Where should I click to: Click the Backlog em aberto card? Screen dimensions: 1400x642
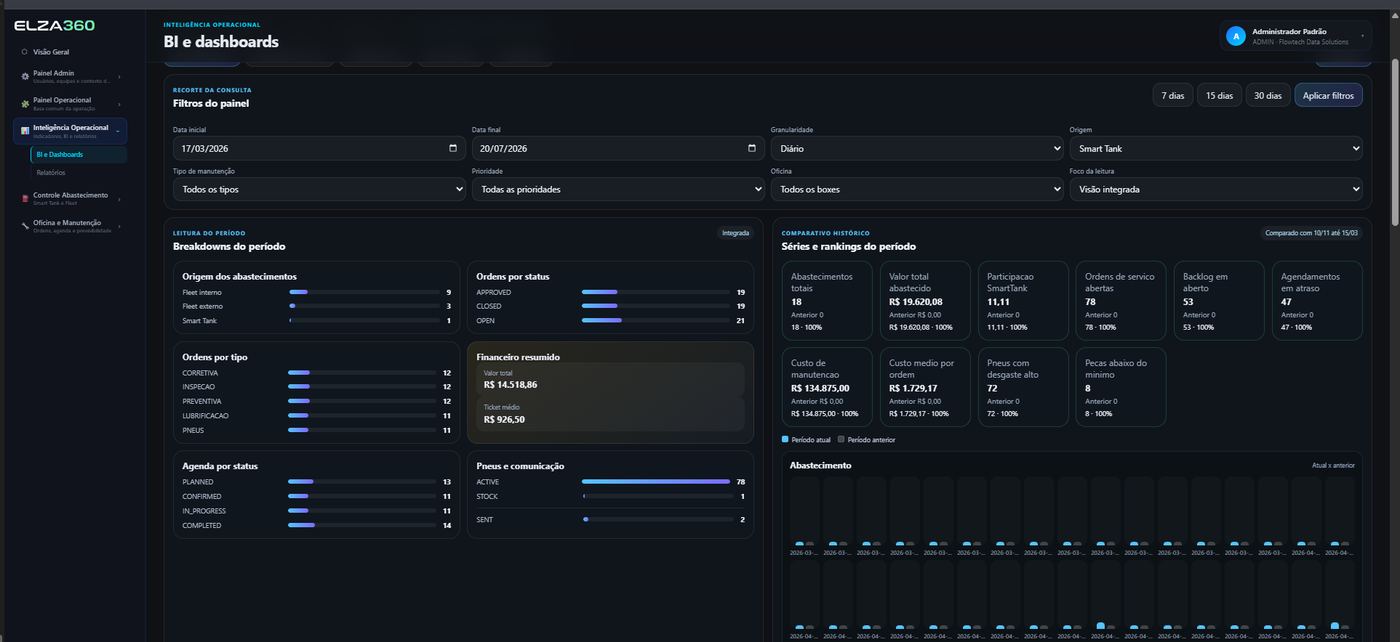click(x=1219, y=301)
